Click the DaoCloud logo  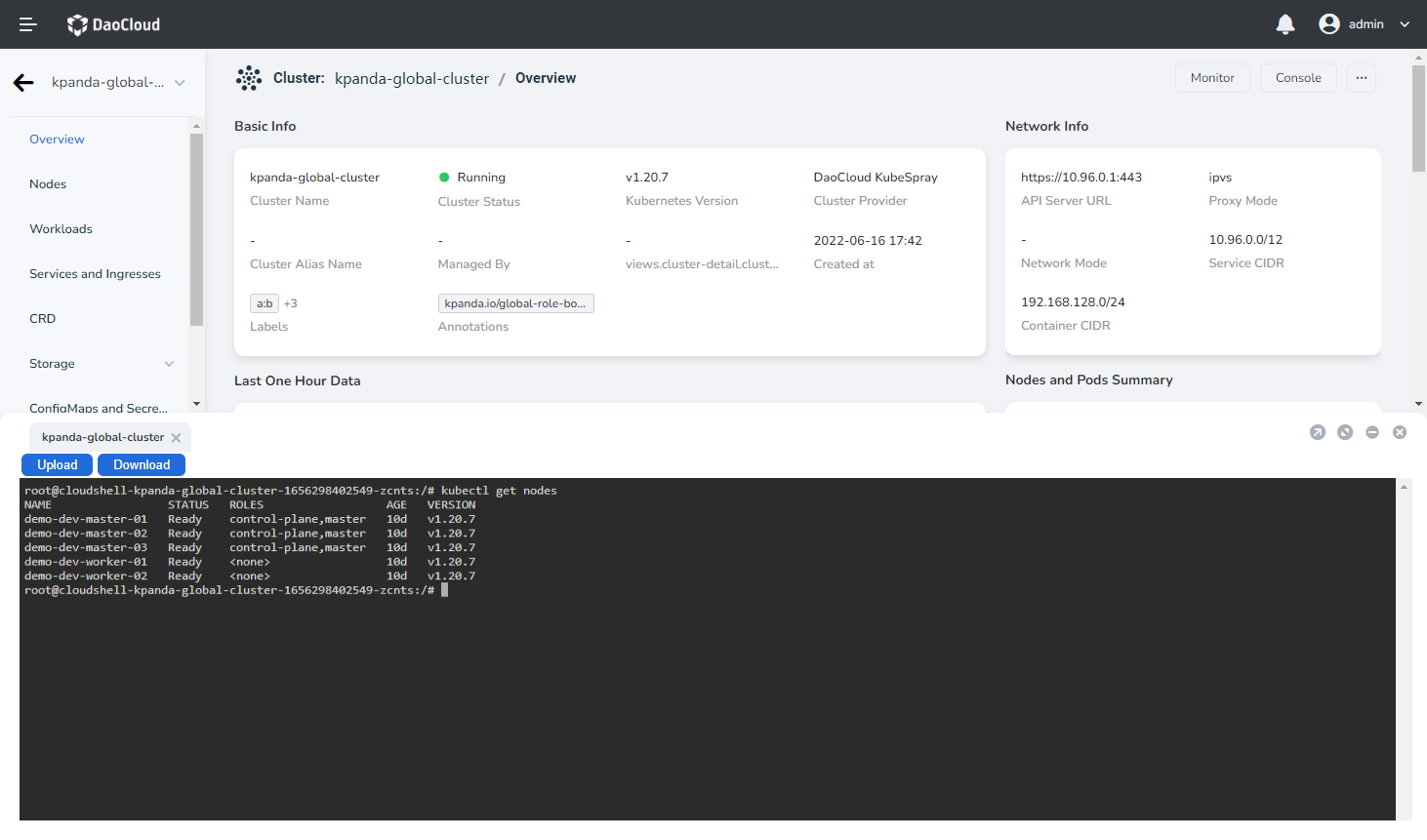click(x=113, y=24)
